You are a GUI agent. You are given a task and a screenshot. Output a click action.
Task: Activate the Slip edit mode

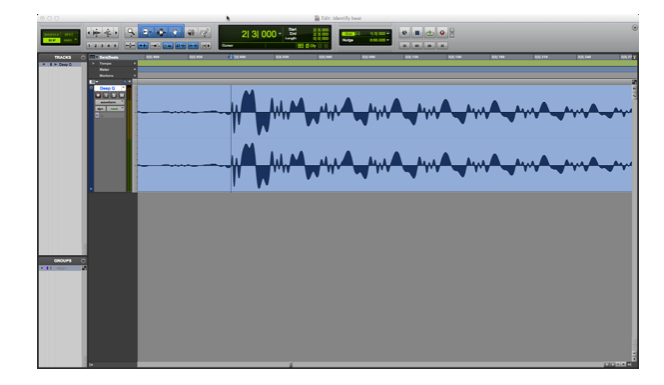coord(52,40)
